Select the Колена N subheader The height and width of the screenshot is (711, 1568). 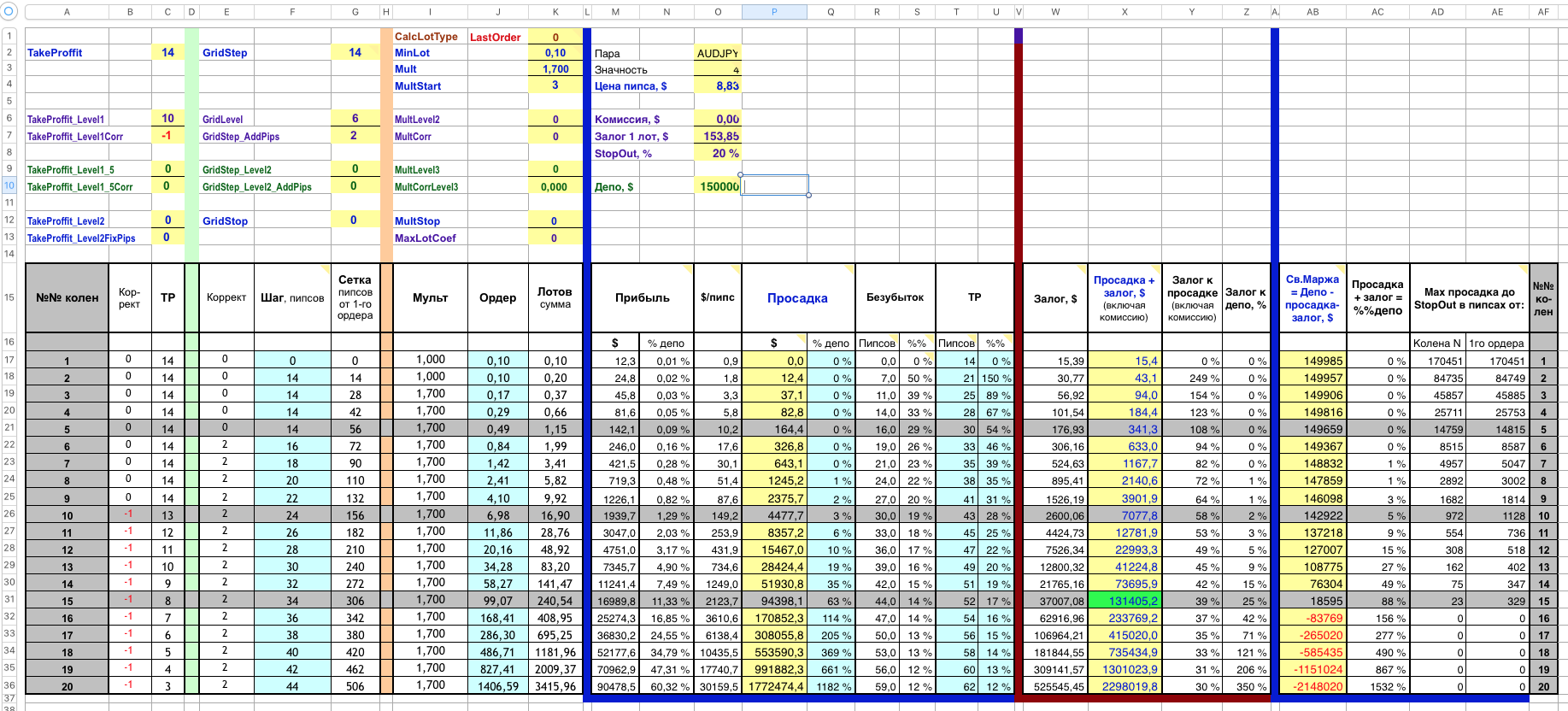click(x=1437, y=343)
